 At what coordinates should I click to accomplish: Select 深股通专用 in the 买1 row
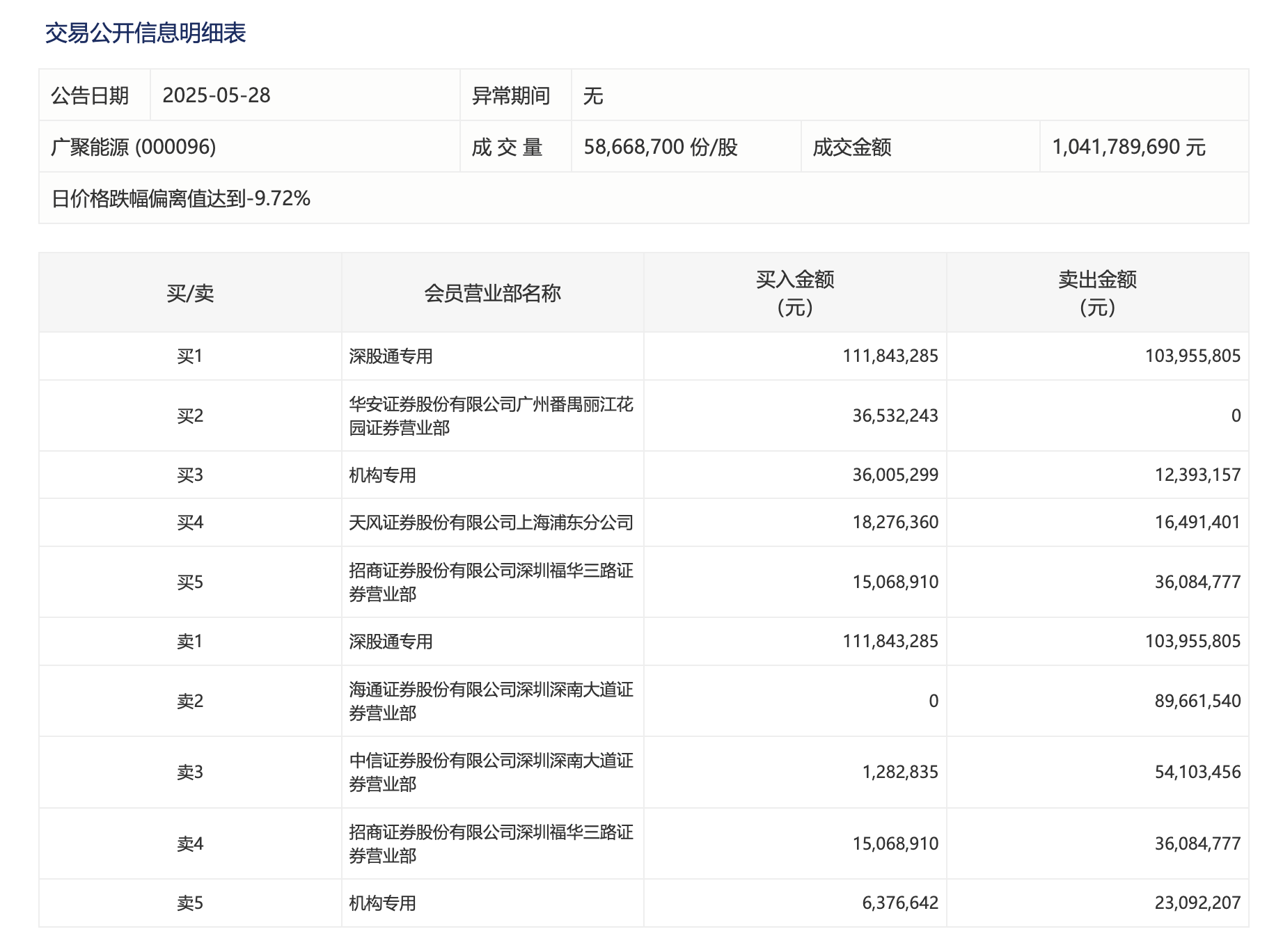pos(391,356)
